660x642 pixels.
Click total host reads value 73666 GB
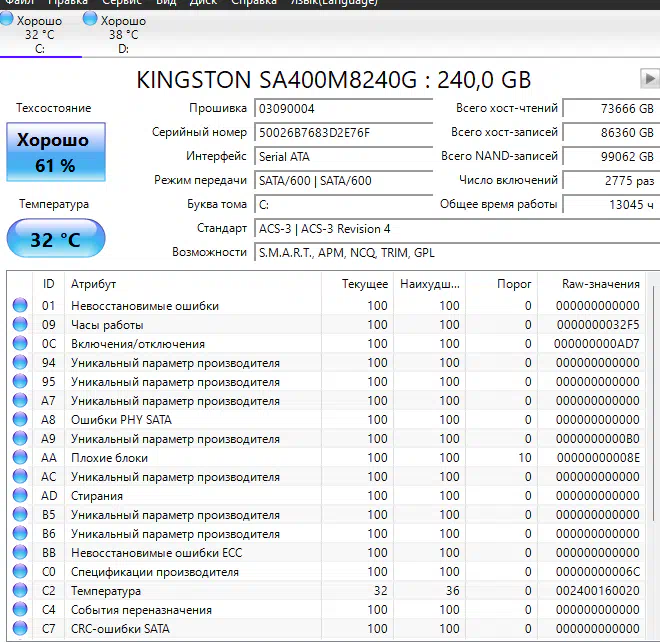(611, 109)
